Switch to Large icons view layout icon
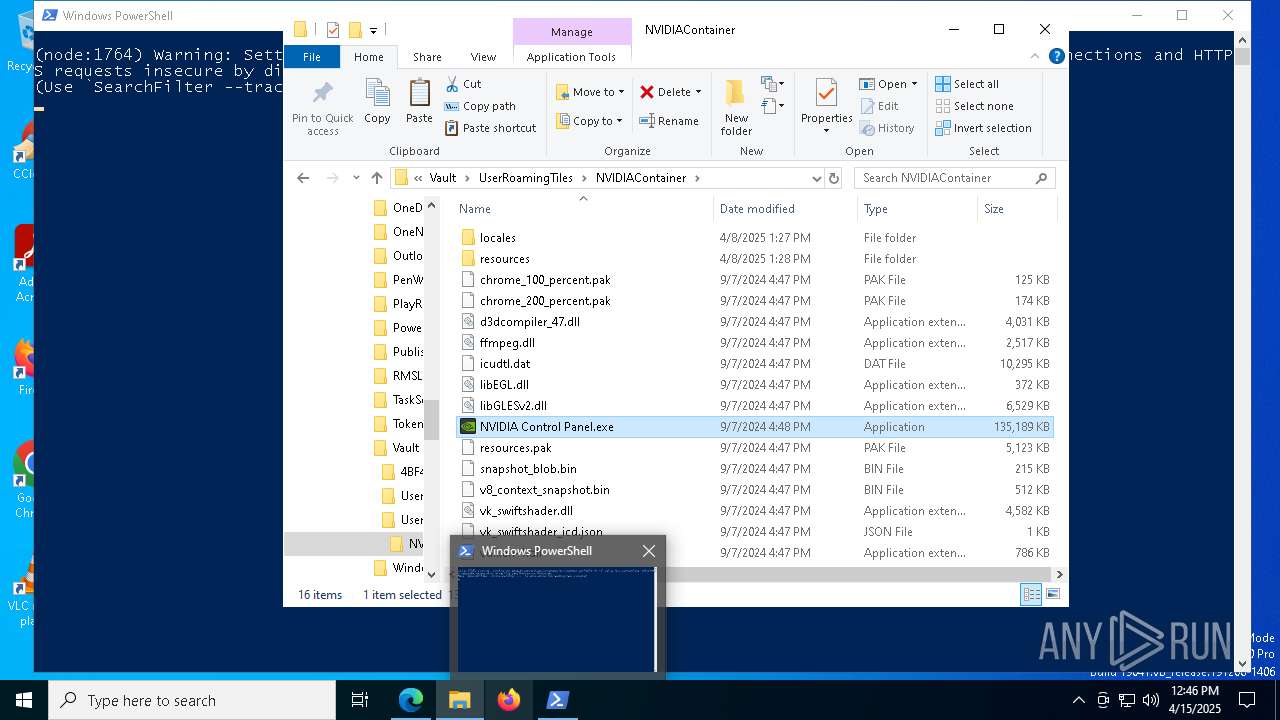Screen dimensions: 1280x720 click(x=1052, y=595)
